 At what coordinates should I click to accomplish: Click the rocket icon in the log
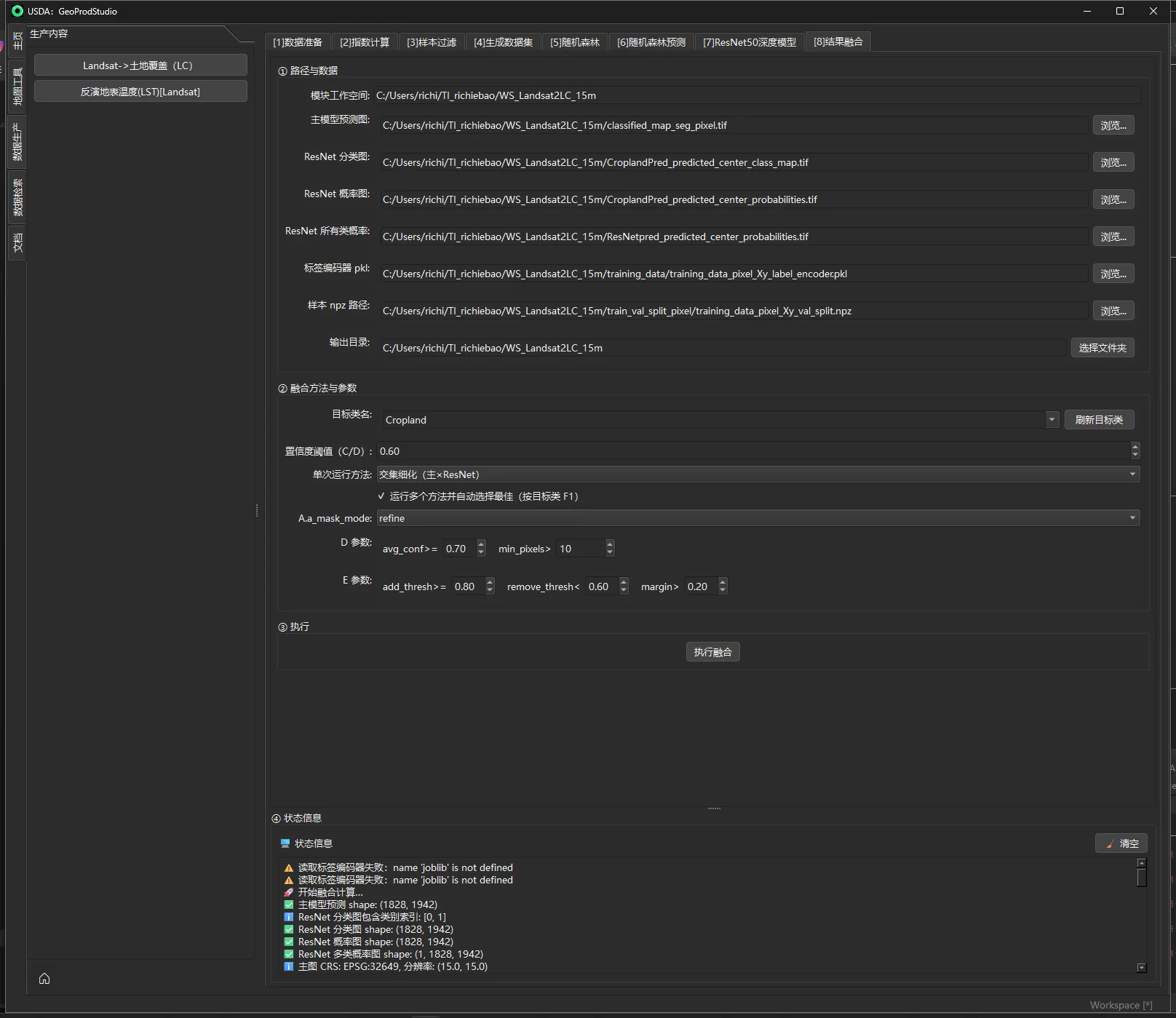tap(288, 892)
